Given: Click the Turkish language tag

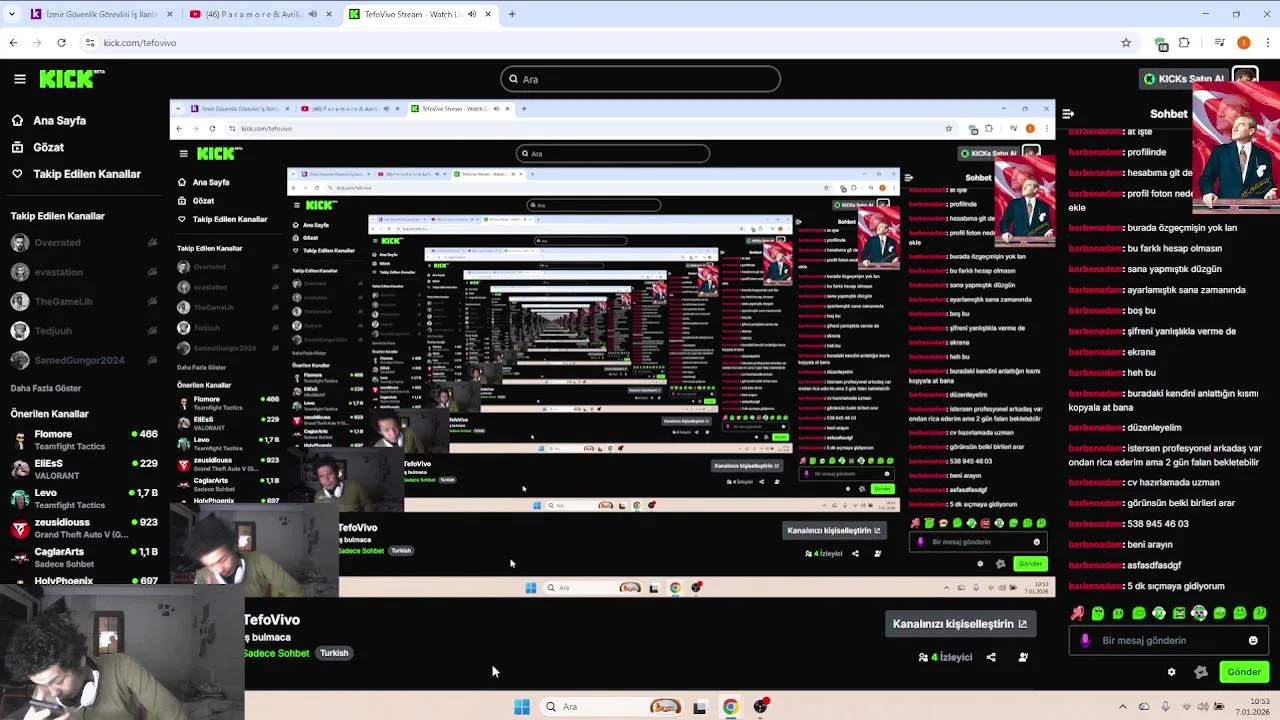Looking at the screenshot, I should (334, 653).
